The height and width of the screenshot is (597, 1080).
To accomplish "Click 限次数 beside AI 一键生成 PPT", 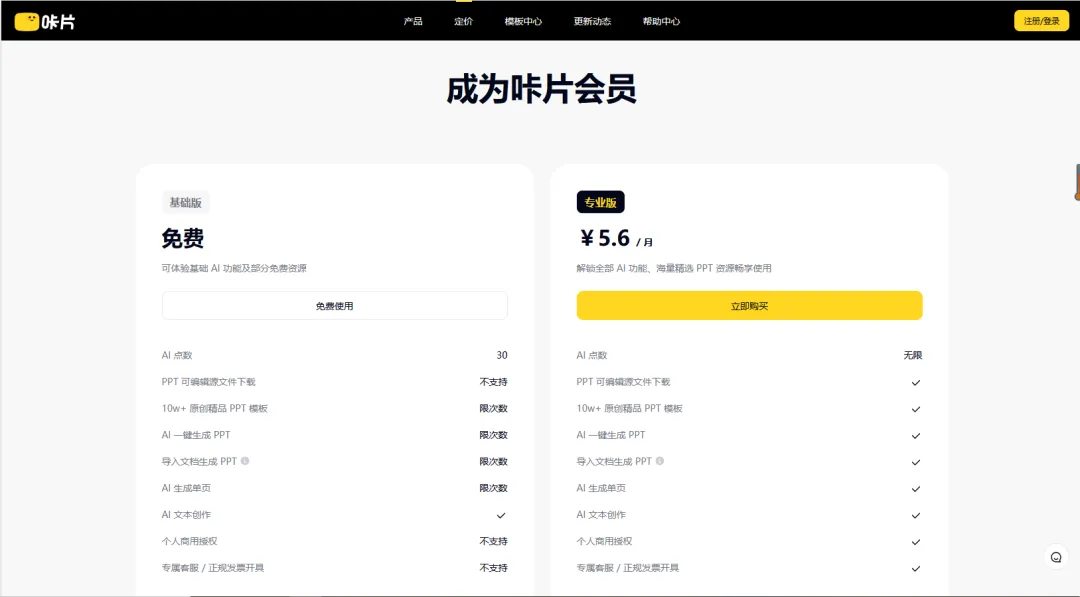I will click(494, 435).
